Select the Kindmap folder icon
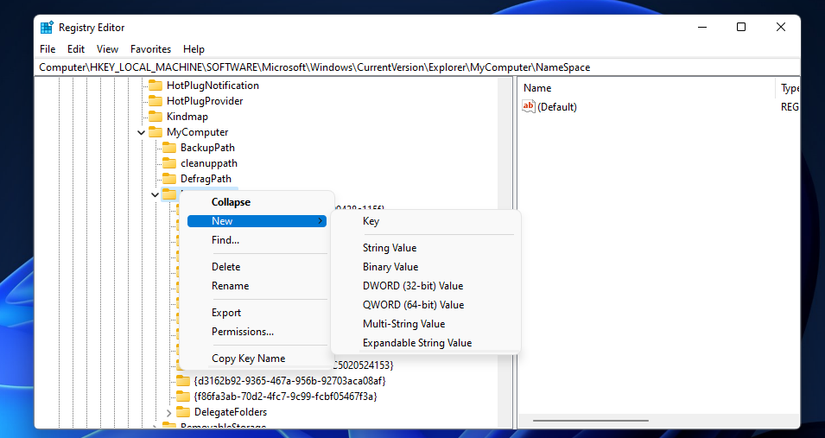Viewport: 825px width, 438px height. (155, 116)
